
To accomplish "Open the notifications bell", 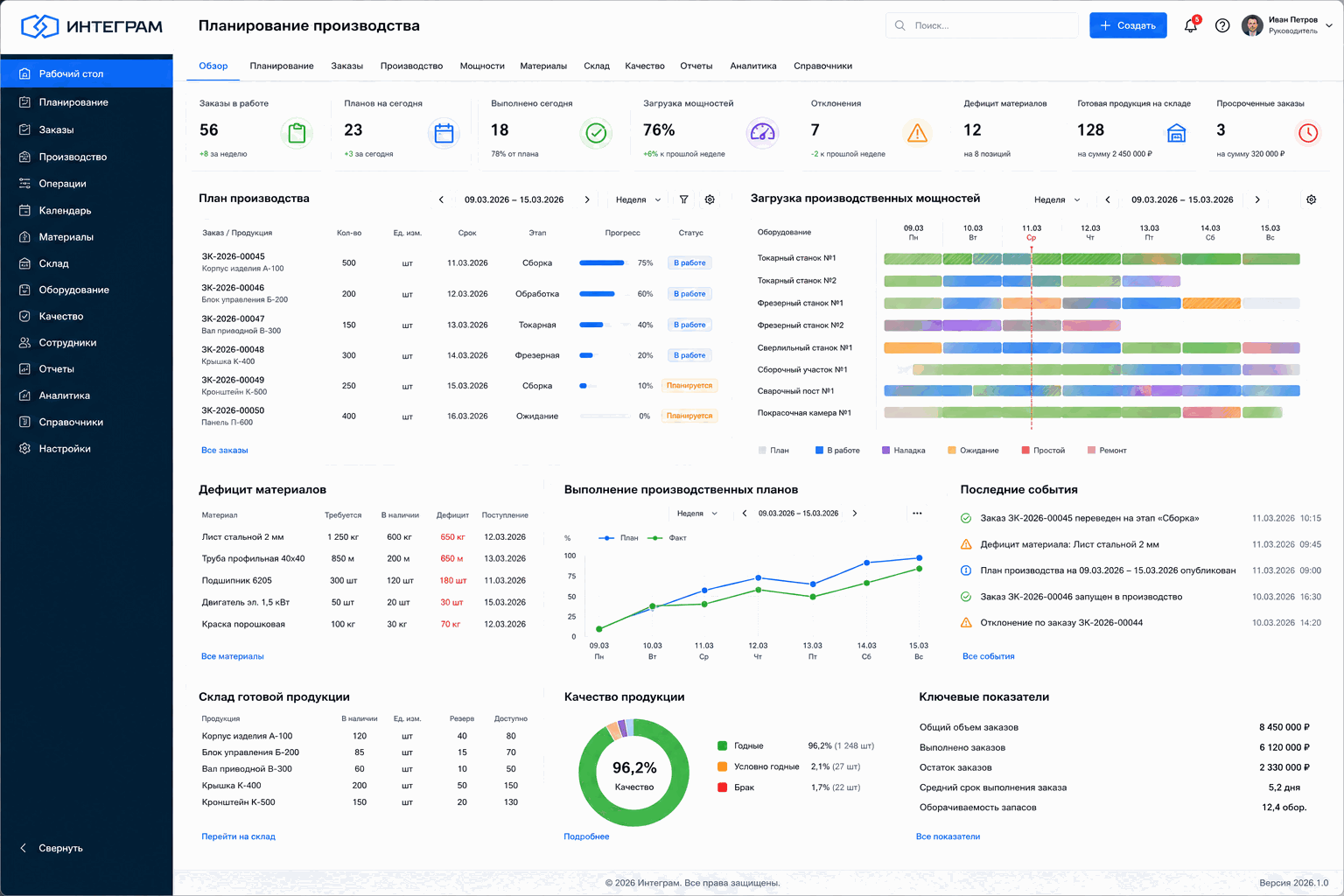I will (1191, 25).
